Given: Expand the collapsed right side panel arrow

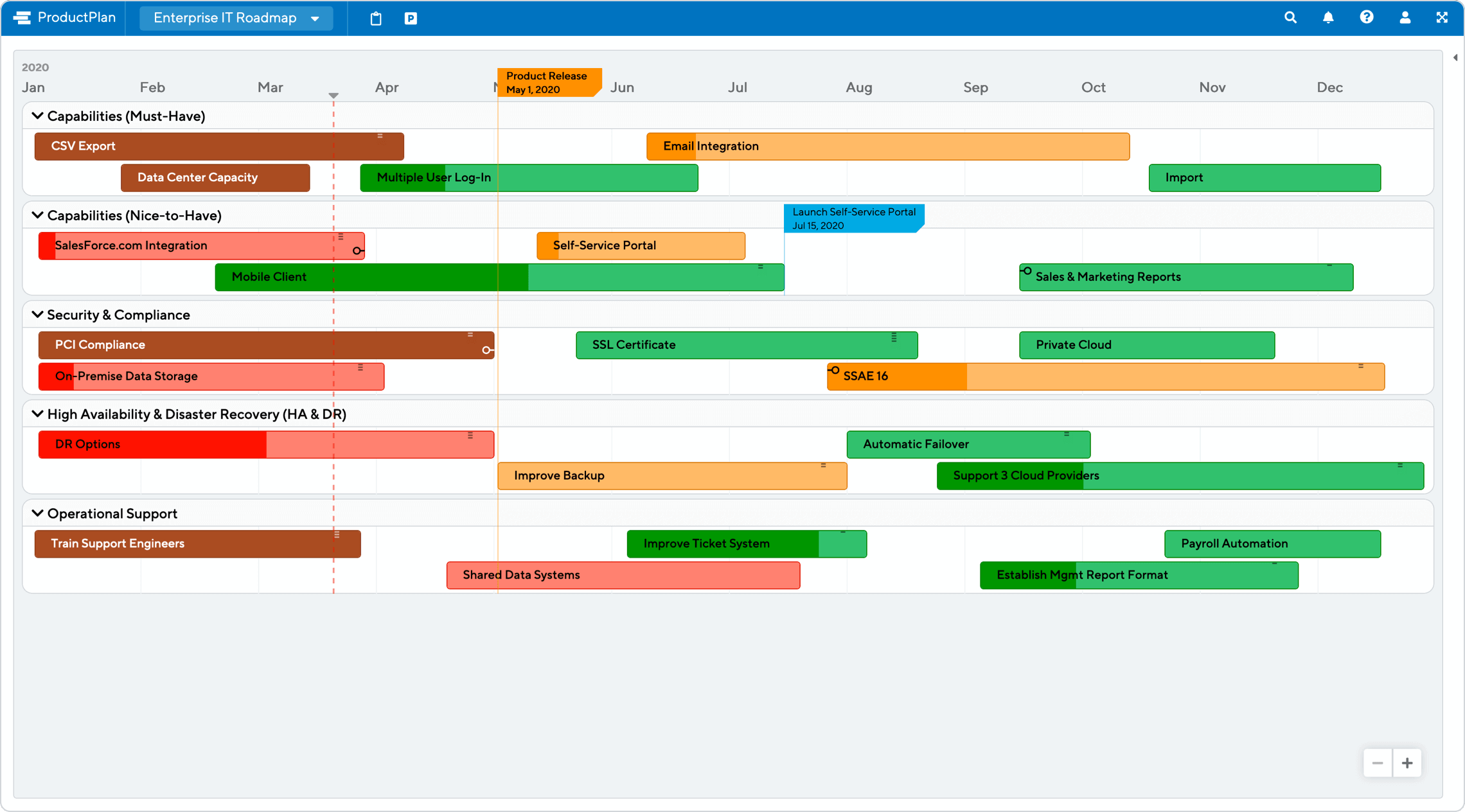Looking at the screenshot, I should point(1455,58).
